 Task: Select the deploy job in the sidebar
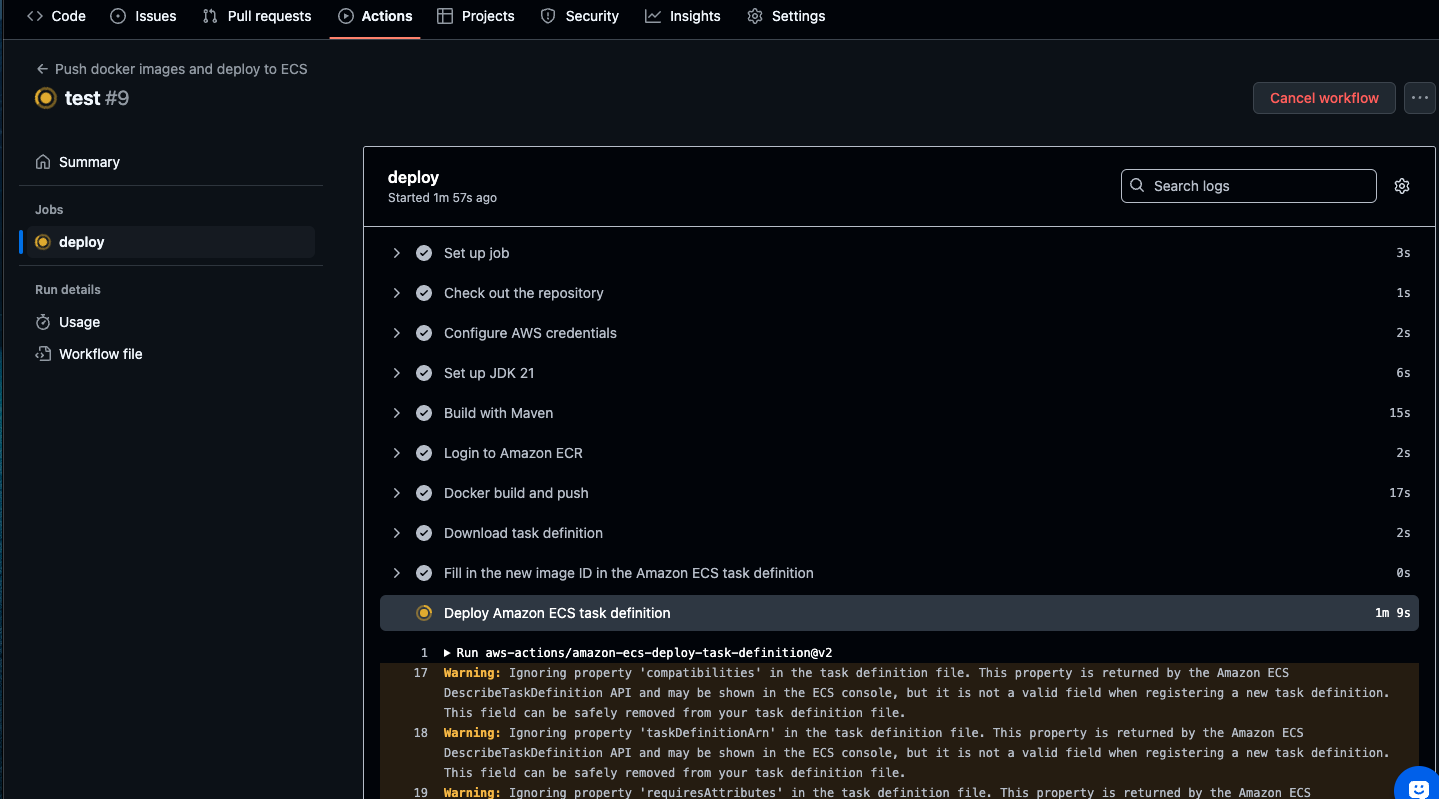(82, 241)
